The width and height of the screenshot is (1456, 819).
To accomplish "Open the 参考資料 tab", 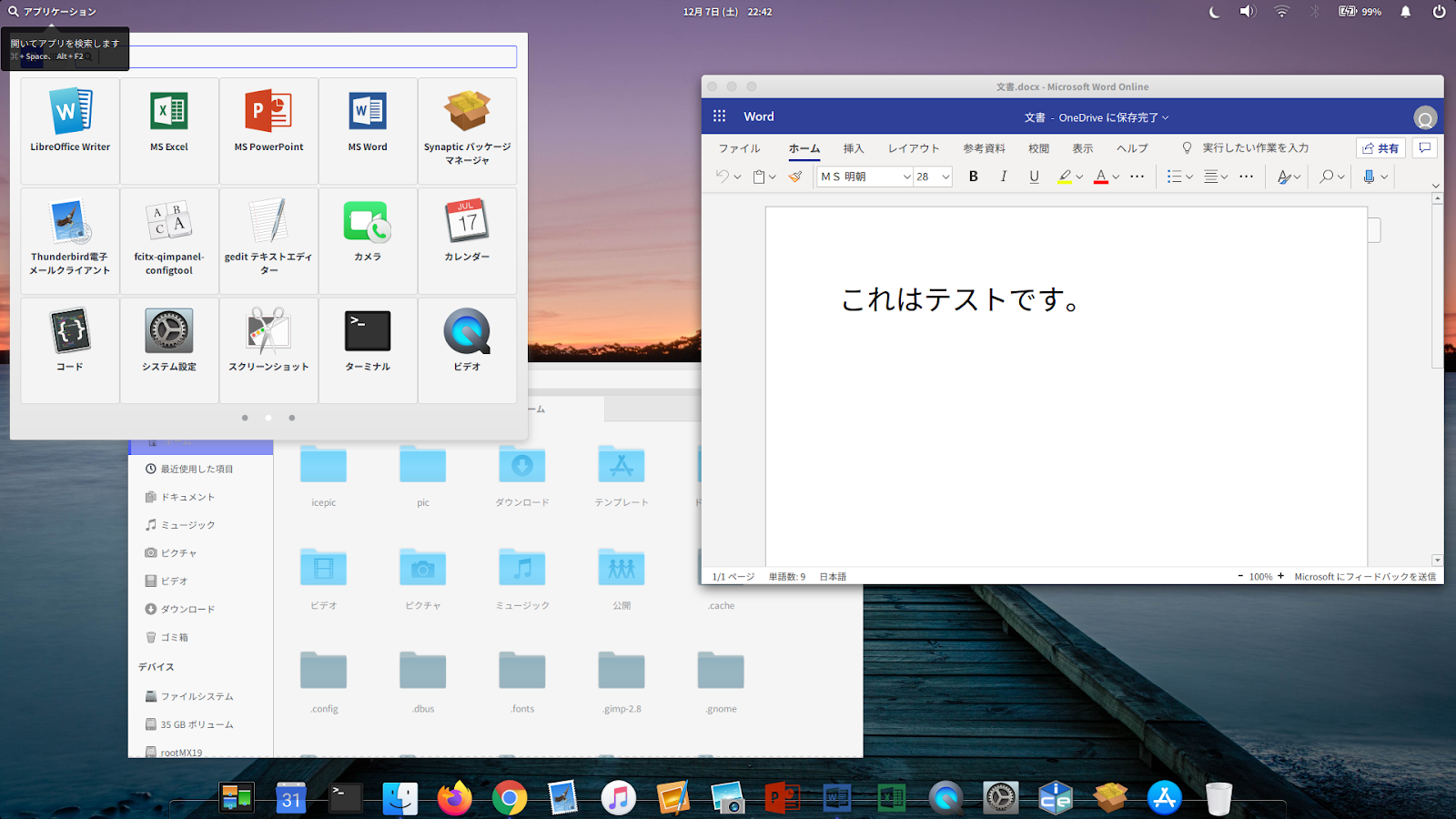I will 985,148.
